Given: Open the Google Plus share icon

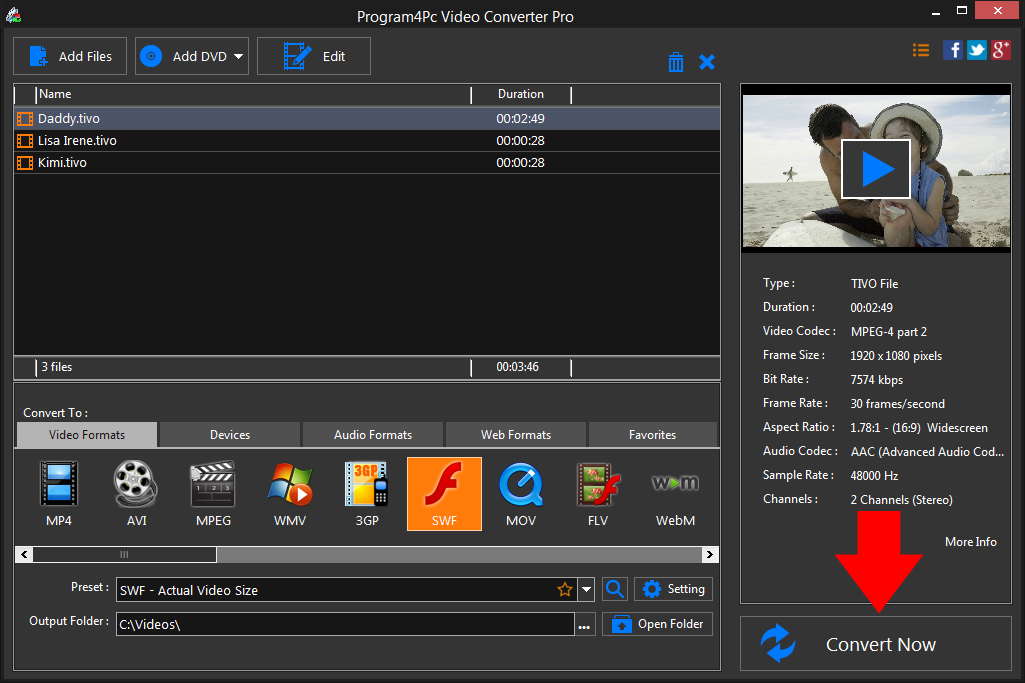Looking at the screenshot, I should click(x=1001, y=50).
